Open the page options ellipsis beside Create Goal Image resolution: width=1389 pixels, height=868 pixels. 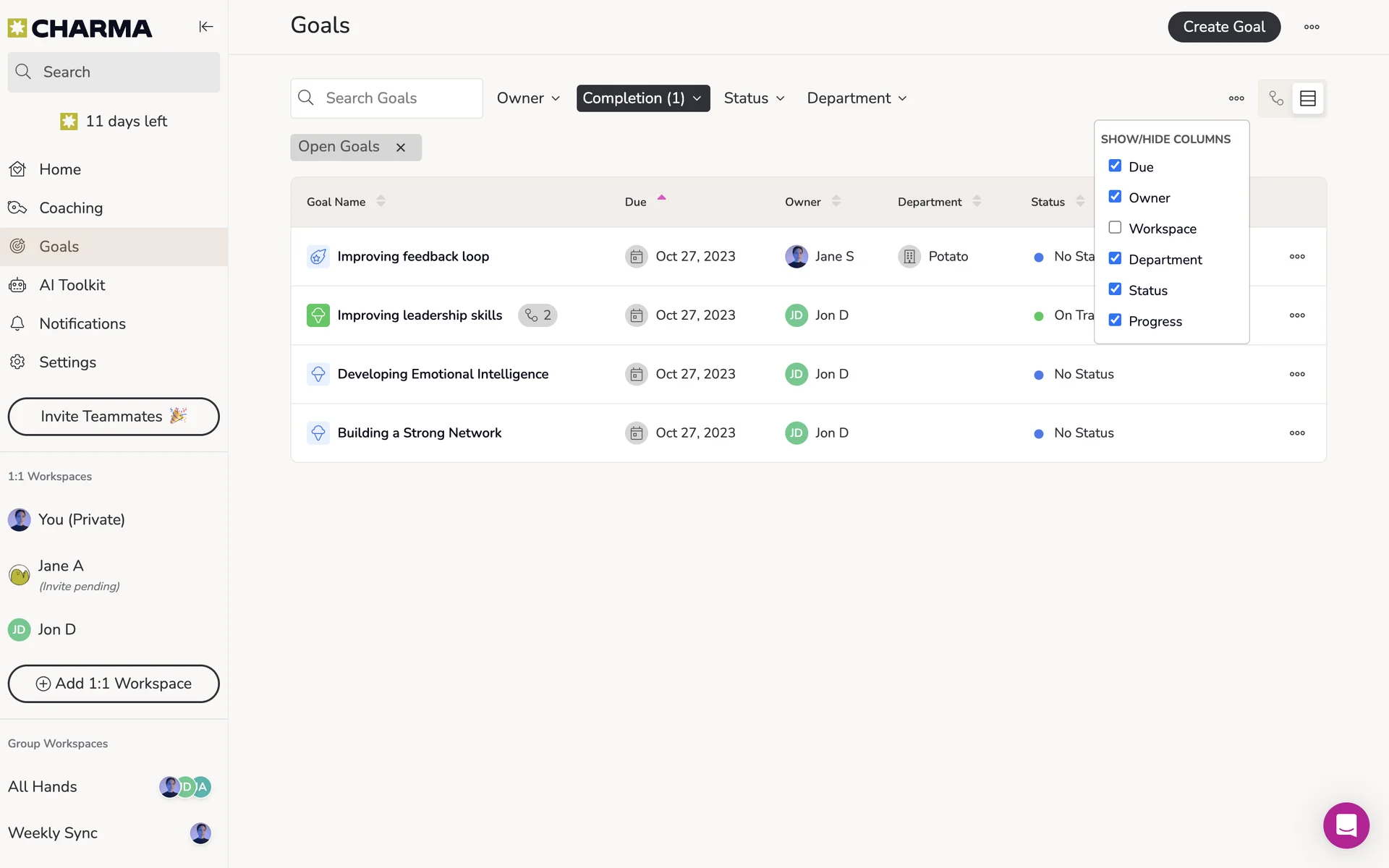coord(1312,27)
